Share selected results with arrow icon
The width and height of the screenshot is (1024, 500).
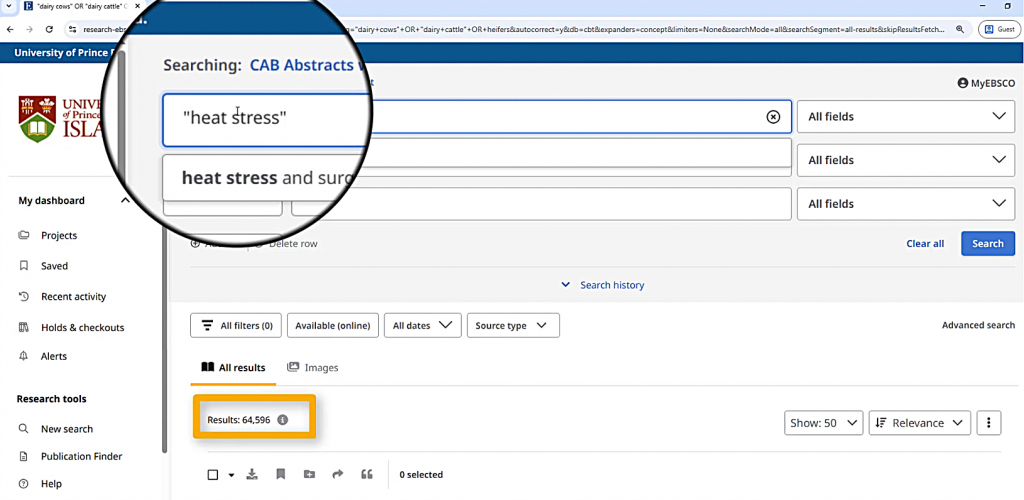click(x=337, y=474)
